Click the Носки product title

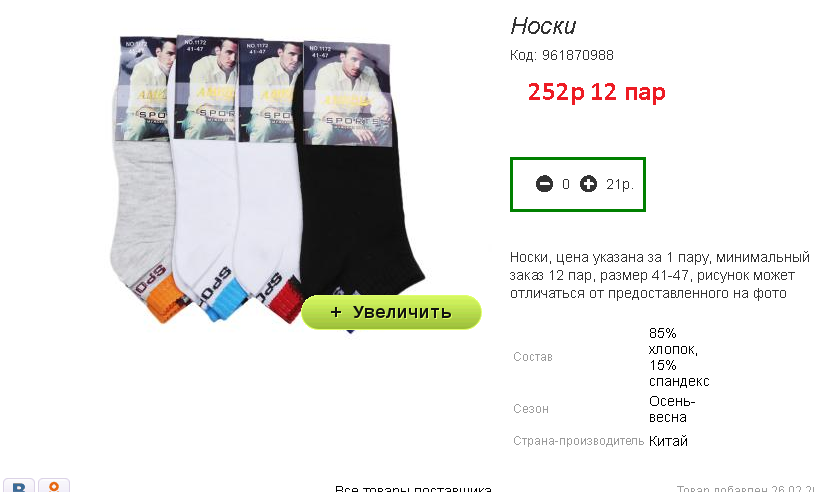click(x=543, y=25)
